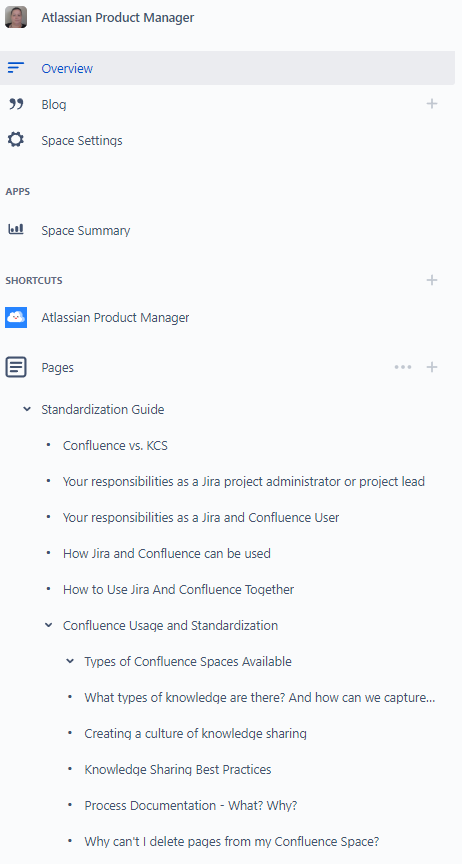Click the SHORTCUTS section heading

34,280
